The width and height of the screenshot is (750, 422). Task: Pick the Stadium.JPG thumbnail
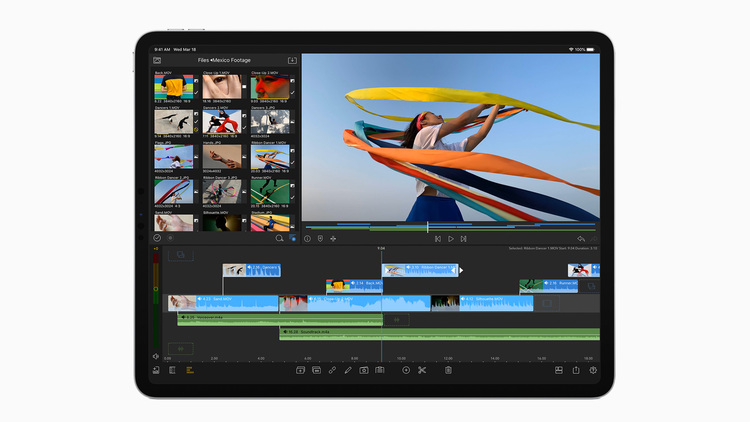tap(270, 223)
